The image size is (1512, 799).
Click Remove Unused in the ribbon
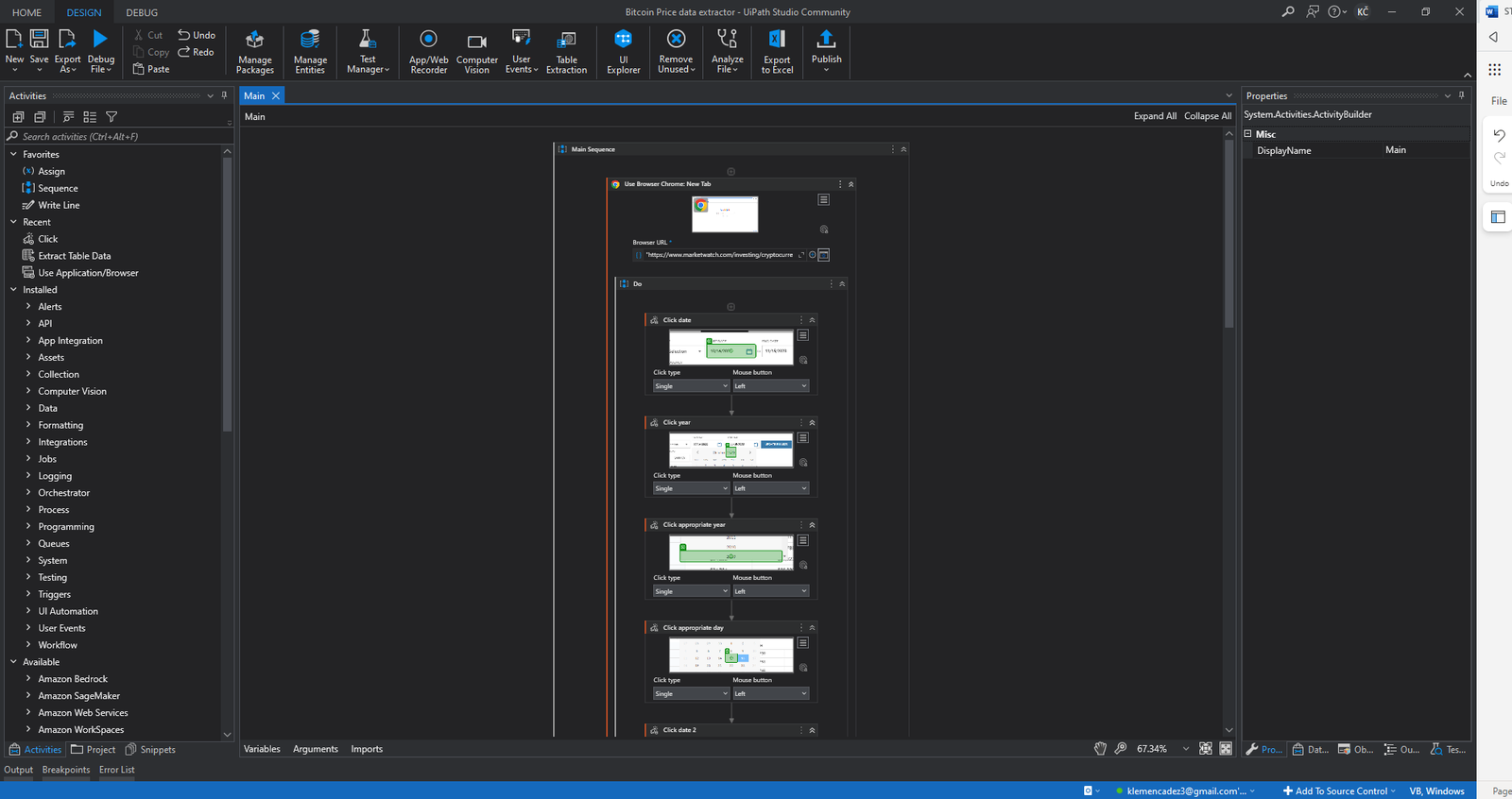(676, 52)
